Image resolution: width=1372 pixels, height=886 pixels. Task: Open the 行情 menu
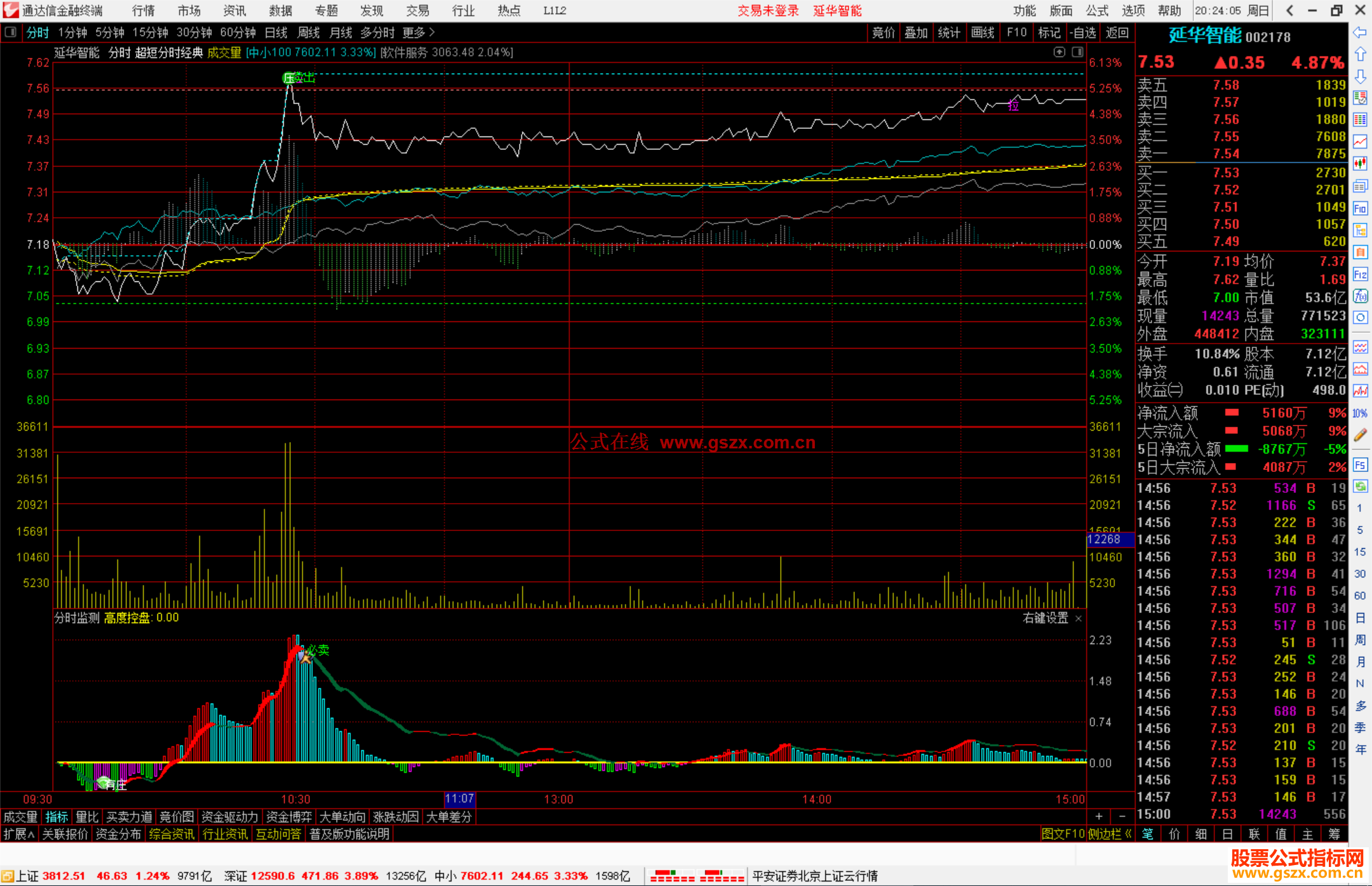click(144, 10)
